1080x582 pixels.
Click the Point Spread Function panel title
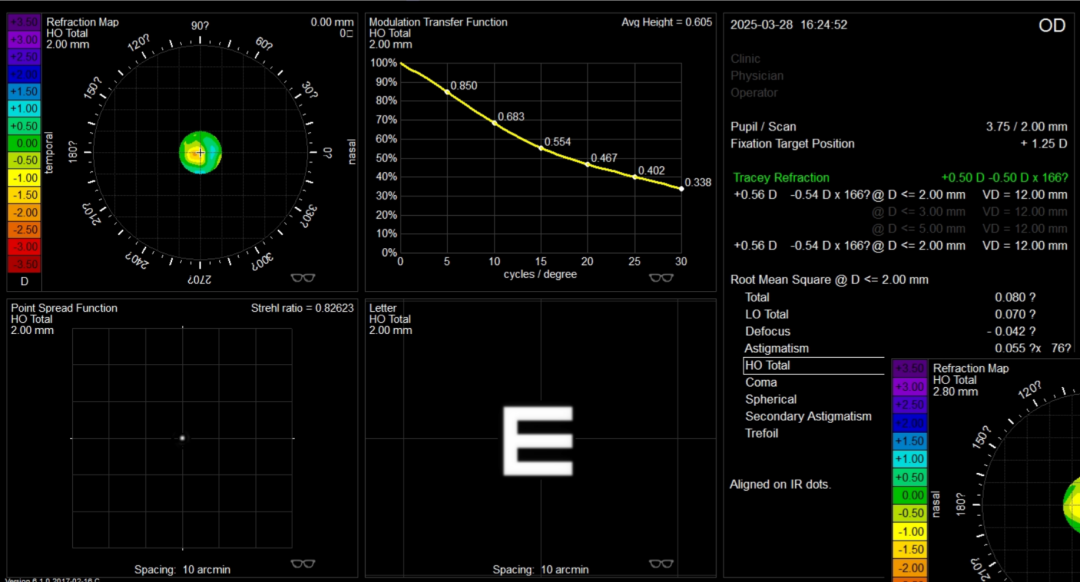pos(64,308)
